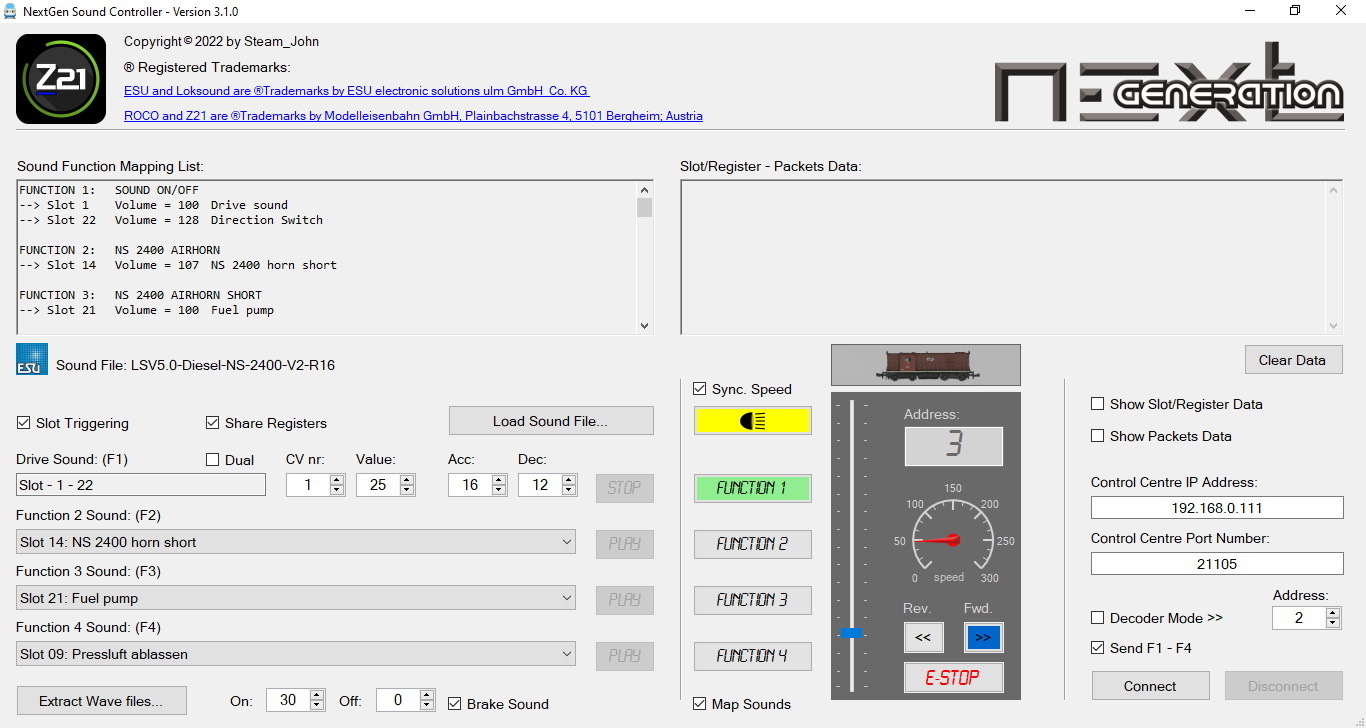The image size is (1366, 728).
Task: Click the Acc value field
Action: point(471,485)
